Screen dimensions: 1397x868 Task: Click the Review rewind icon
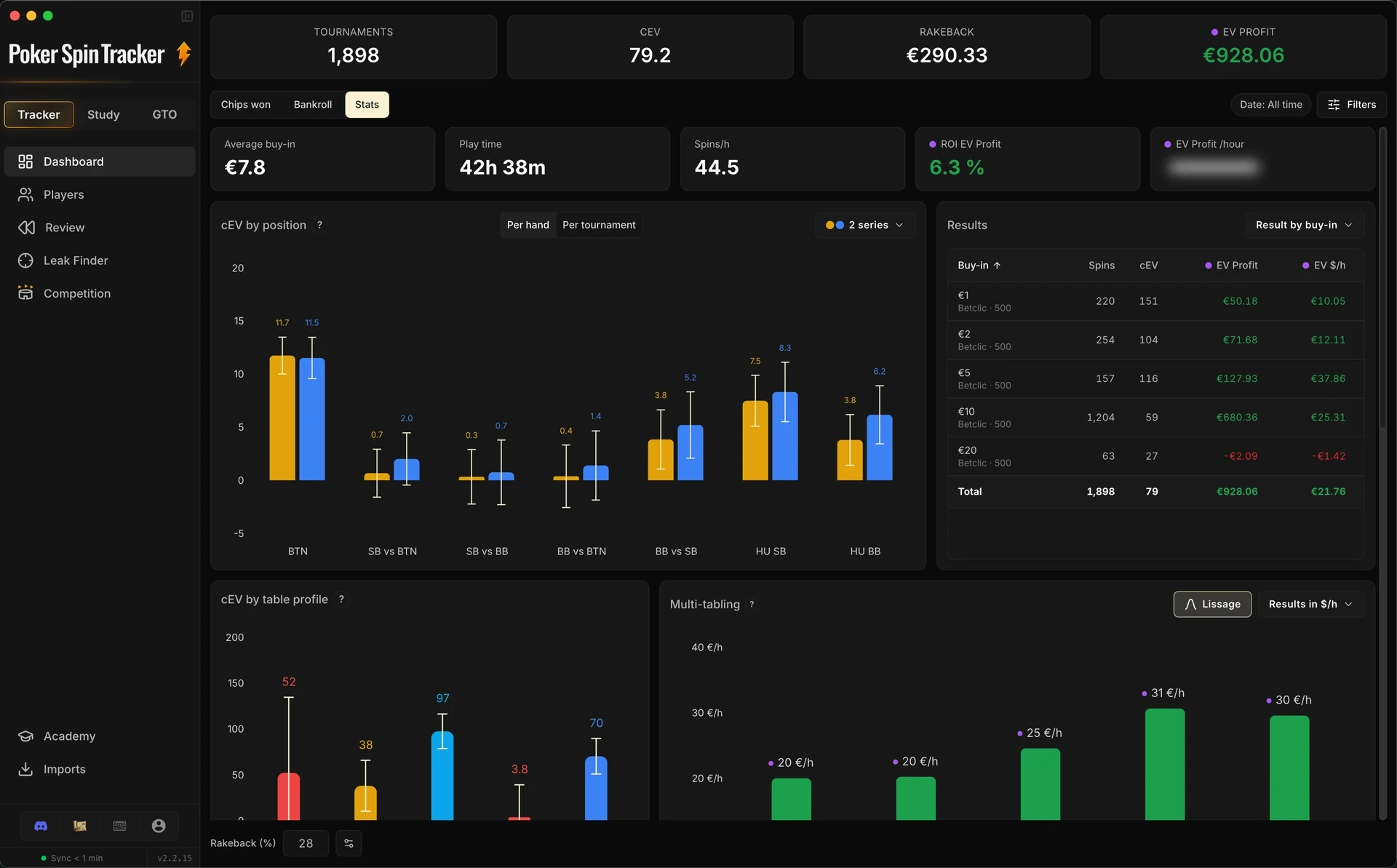coord(26,228)
